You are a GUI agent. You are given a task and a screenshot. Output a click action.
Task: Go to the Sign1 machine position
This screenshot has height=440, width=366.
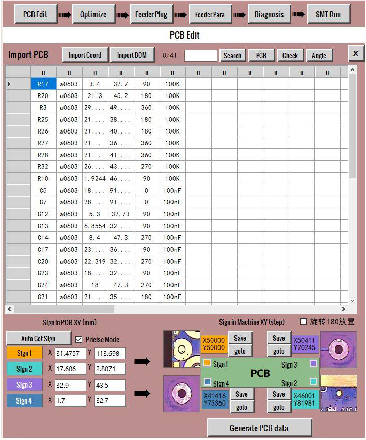click(x=240, y=351)
